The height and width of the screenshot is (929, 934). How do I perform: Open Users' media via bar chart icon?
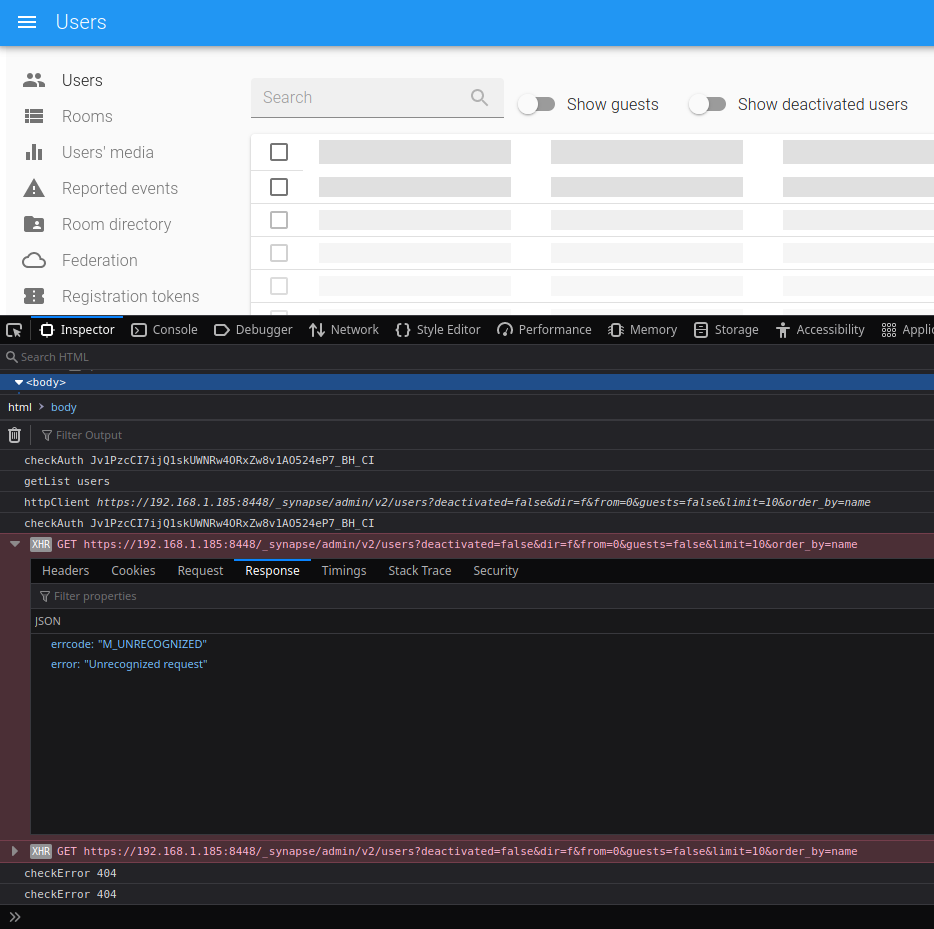[35, 152]
